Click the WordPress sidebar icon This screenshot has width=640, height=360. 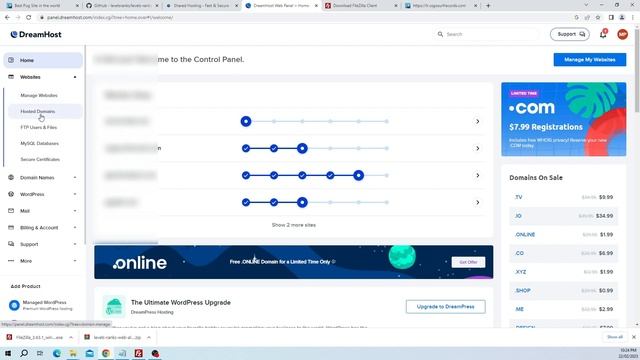point(11,194)
